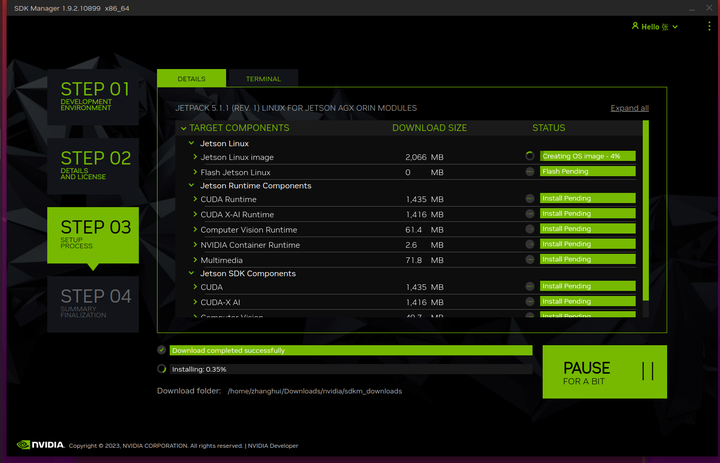This screenshot has width=720, height=463.
Task: Click pending status icon for CUDA-X AI row
Action: tap(530, 301)
